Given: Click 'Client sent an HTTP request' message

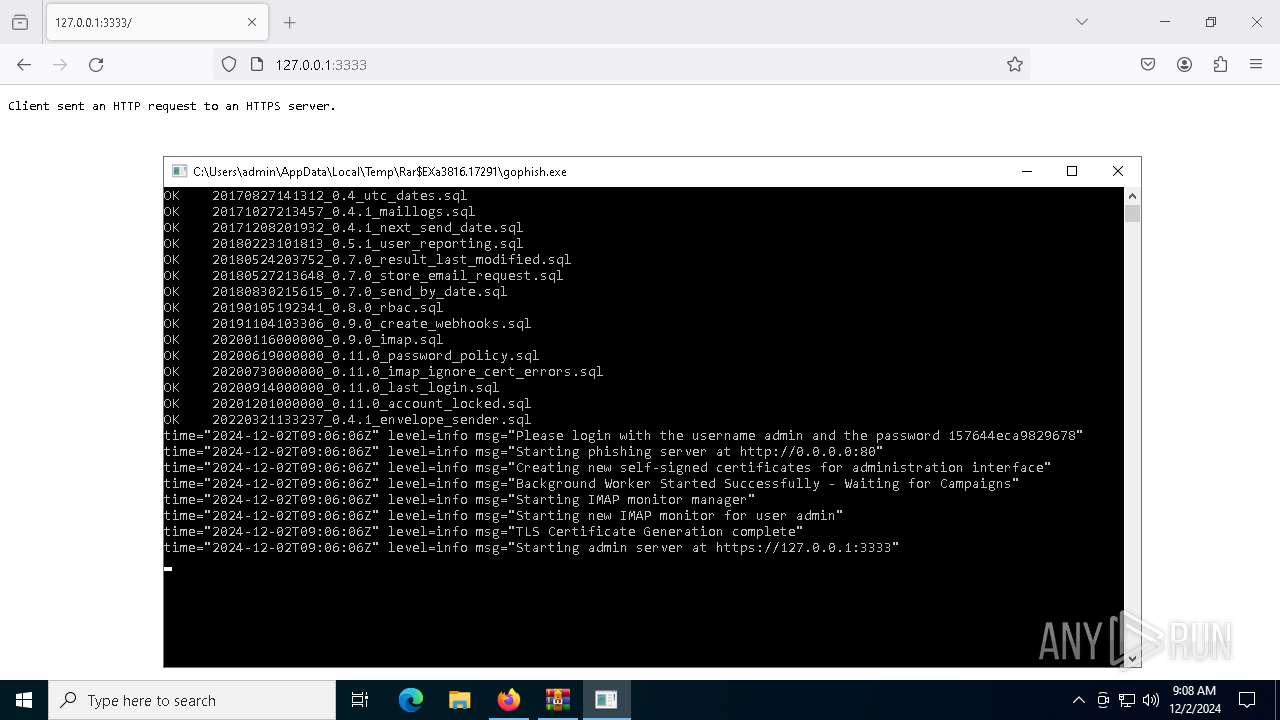Looking at the screenshot, I should click(x=172, y=106).
